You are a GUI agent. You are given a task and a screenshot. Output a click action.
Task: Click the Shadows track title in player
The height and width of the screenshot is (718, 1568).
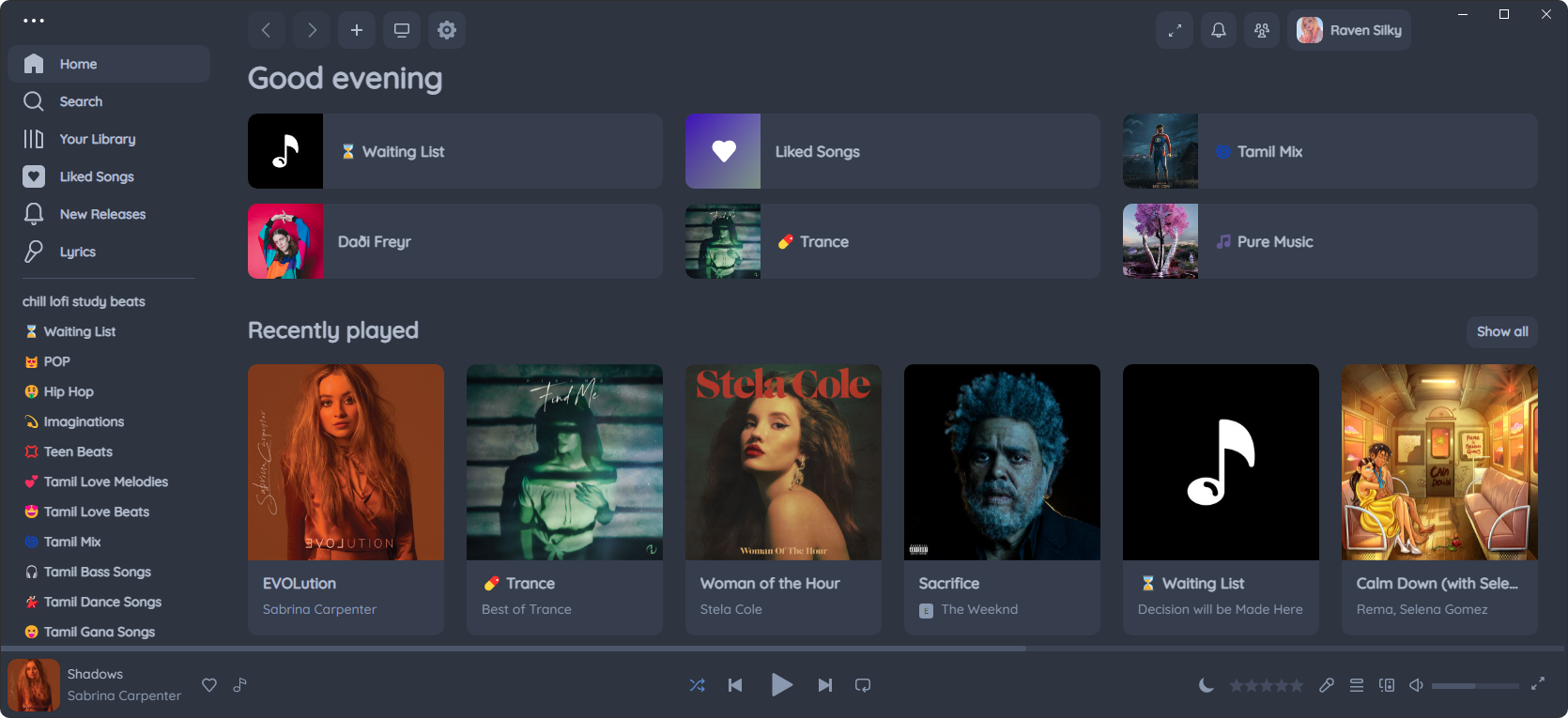point(95,674)
